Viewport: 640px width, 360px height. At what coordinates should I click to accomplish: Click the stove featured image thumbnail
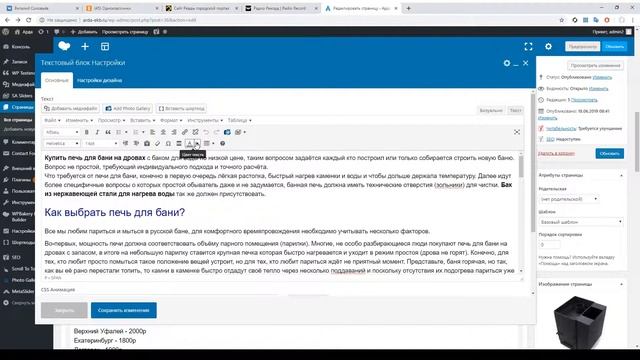(x=580, y=322)
